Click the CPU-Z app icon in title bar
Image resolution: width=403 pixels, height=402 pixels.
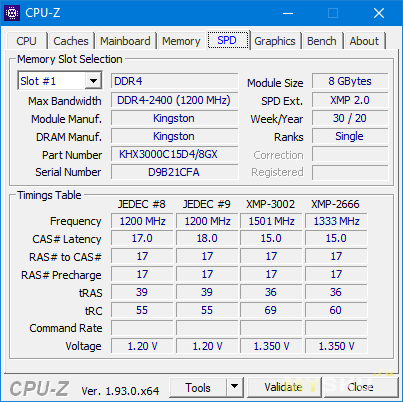tap(12, 13)
